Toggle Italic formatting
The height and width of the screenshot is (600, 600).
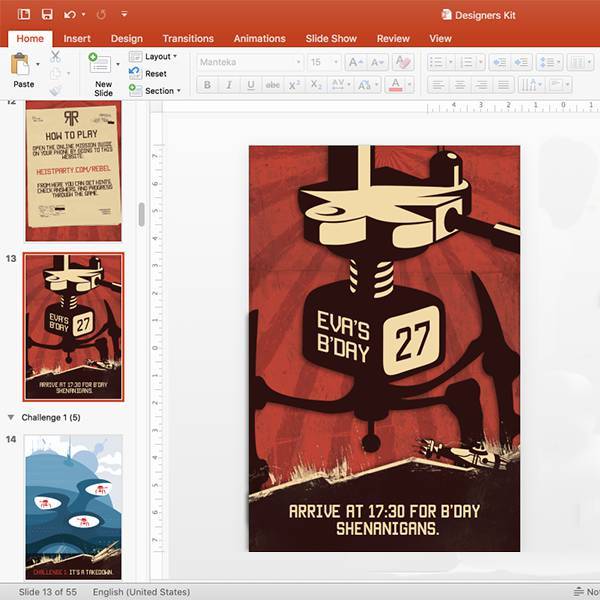[x=229, y=85]
